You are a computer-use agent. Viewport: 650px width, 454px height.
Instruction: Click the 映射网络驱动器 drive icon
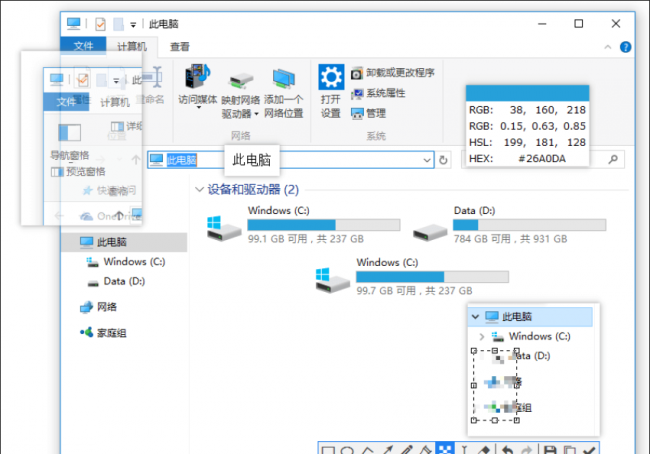241,81
